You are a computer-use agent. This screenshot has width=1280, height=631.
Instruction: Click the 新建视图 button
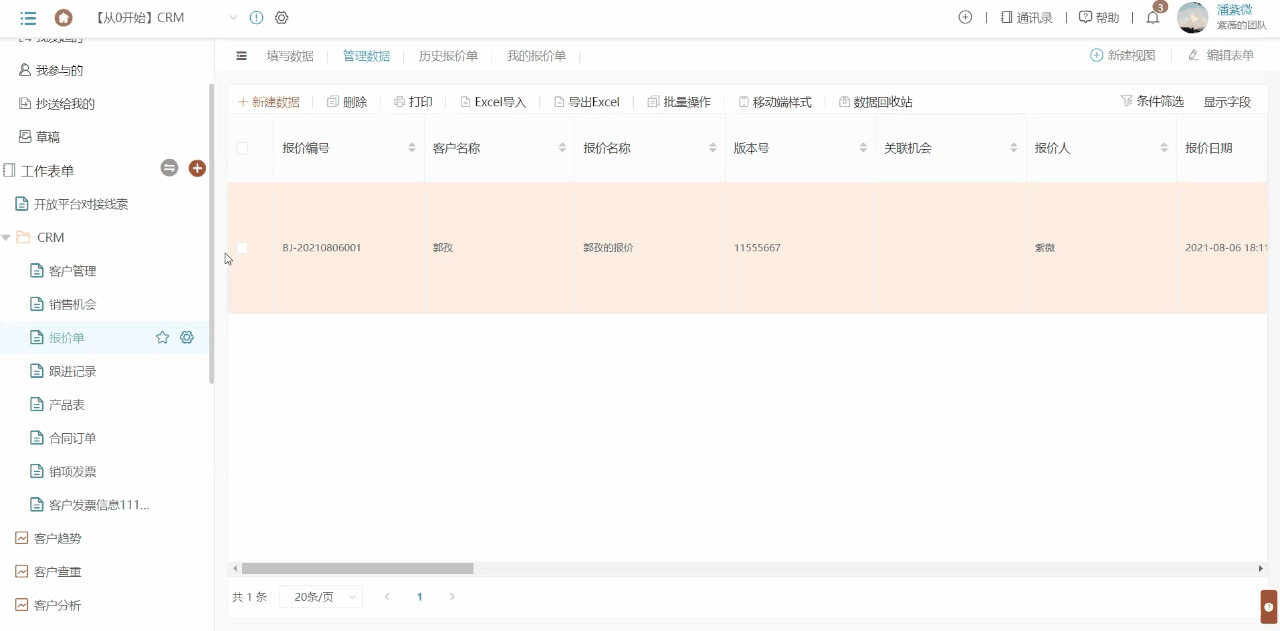click(x=1122, y=55)
